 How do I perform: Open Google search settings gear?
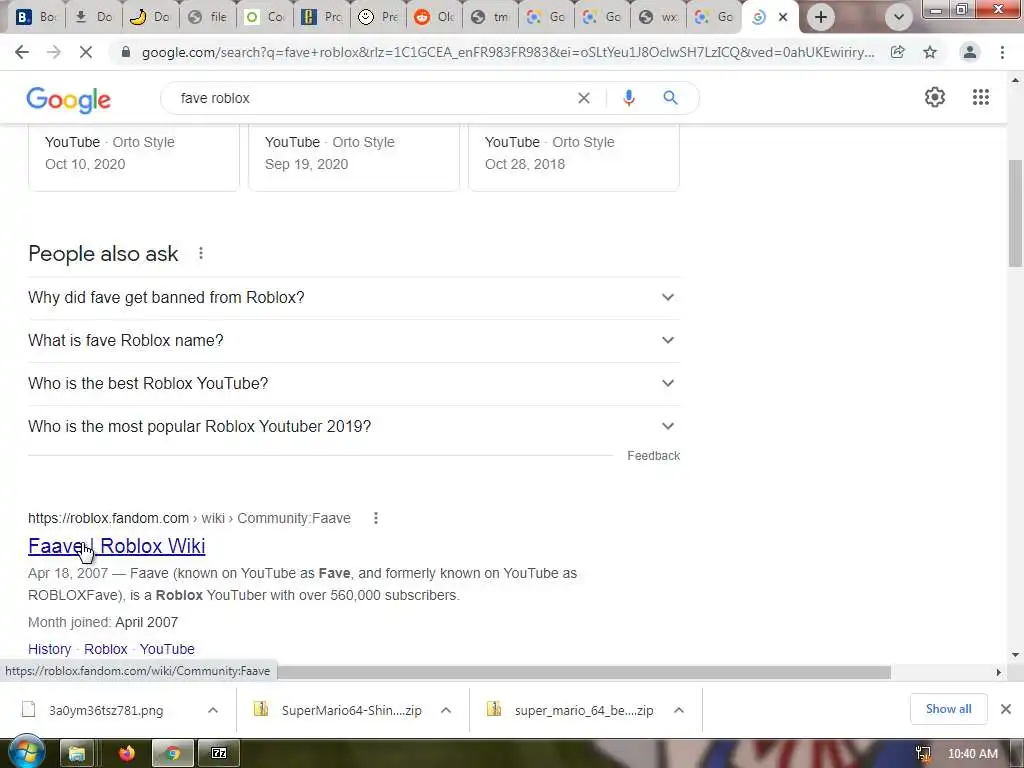pyautogui.click(x=935, y=97)
